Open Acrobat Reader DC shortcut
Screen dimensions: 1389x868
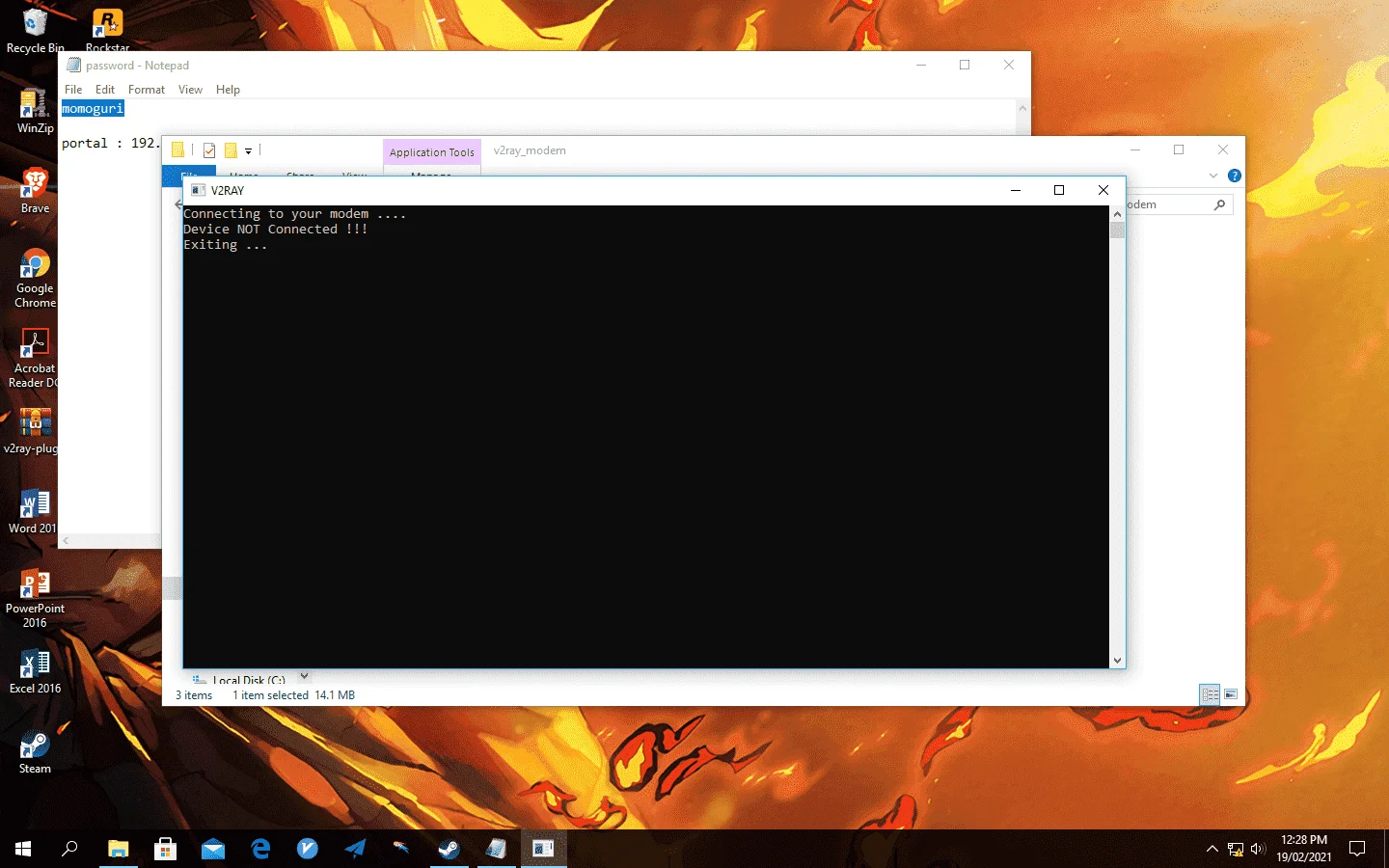(x=34, y=358)
